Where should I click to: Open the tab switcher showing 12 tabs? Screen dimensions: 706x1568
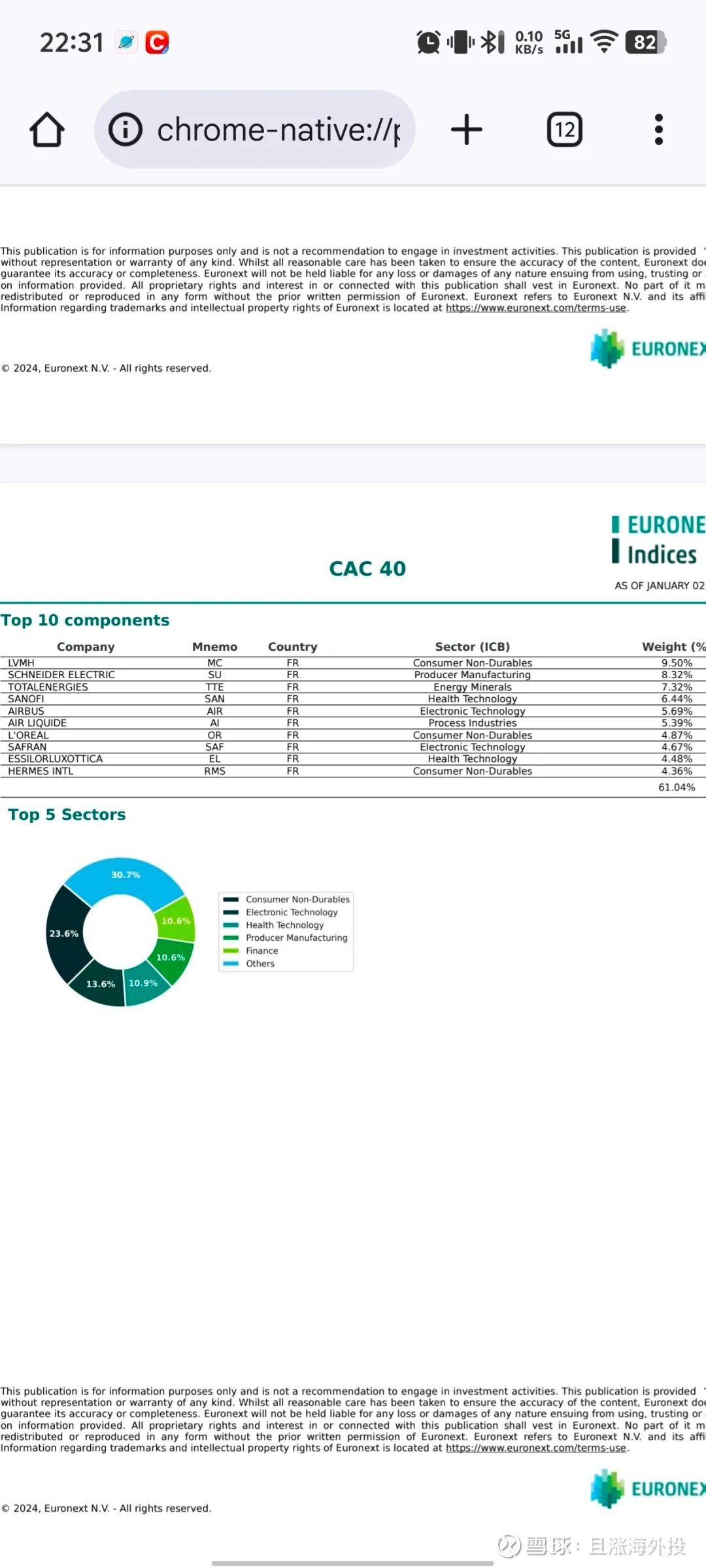tap(565, 129)
